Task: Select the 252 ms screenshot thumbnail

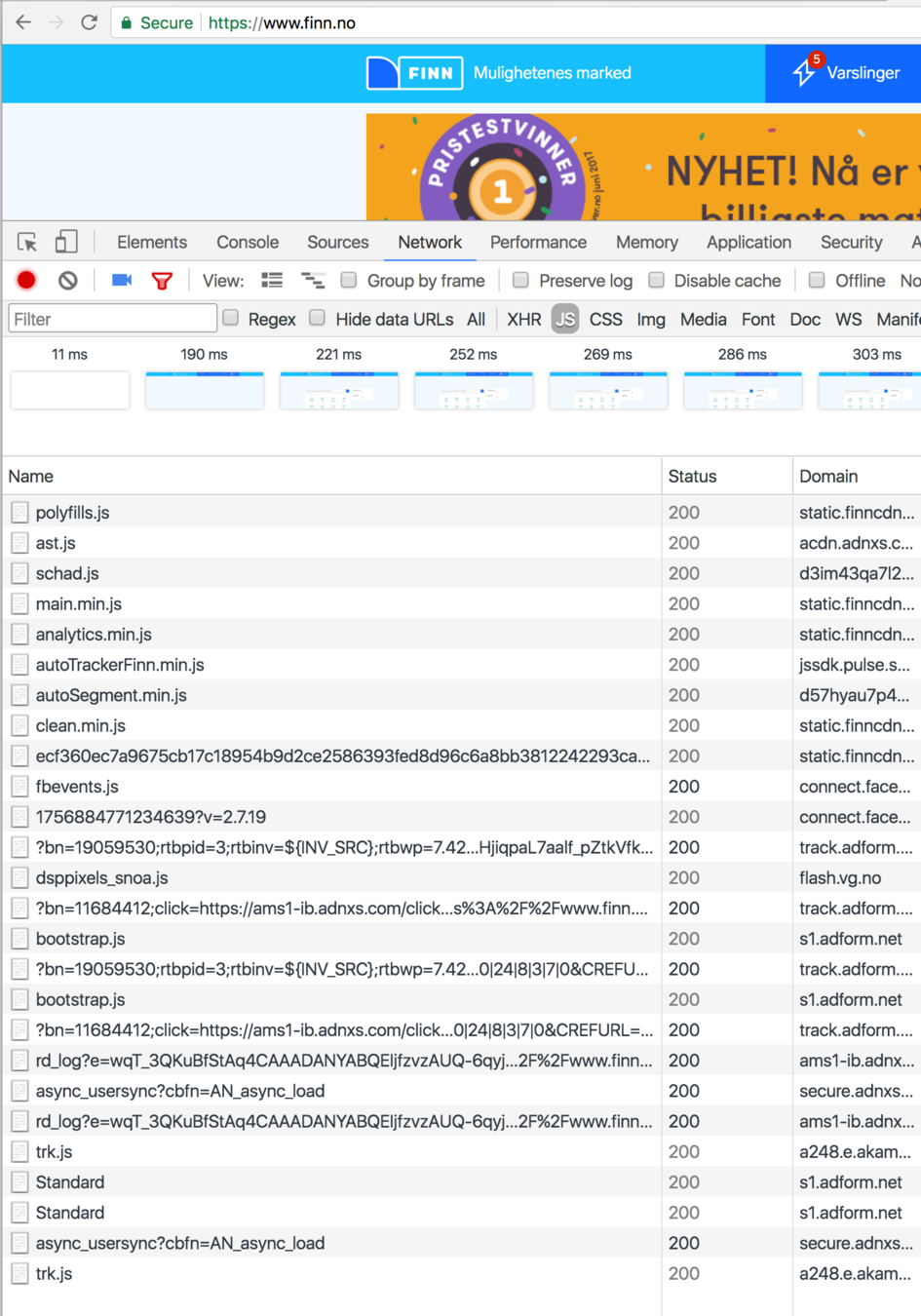Action: (x=474, y=390)
